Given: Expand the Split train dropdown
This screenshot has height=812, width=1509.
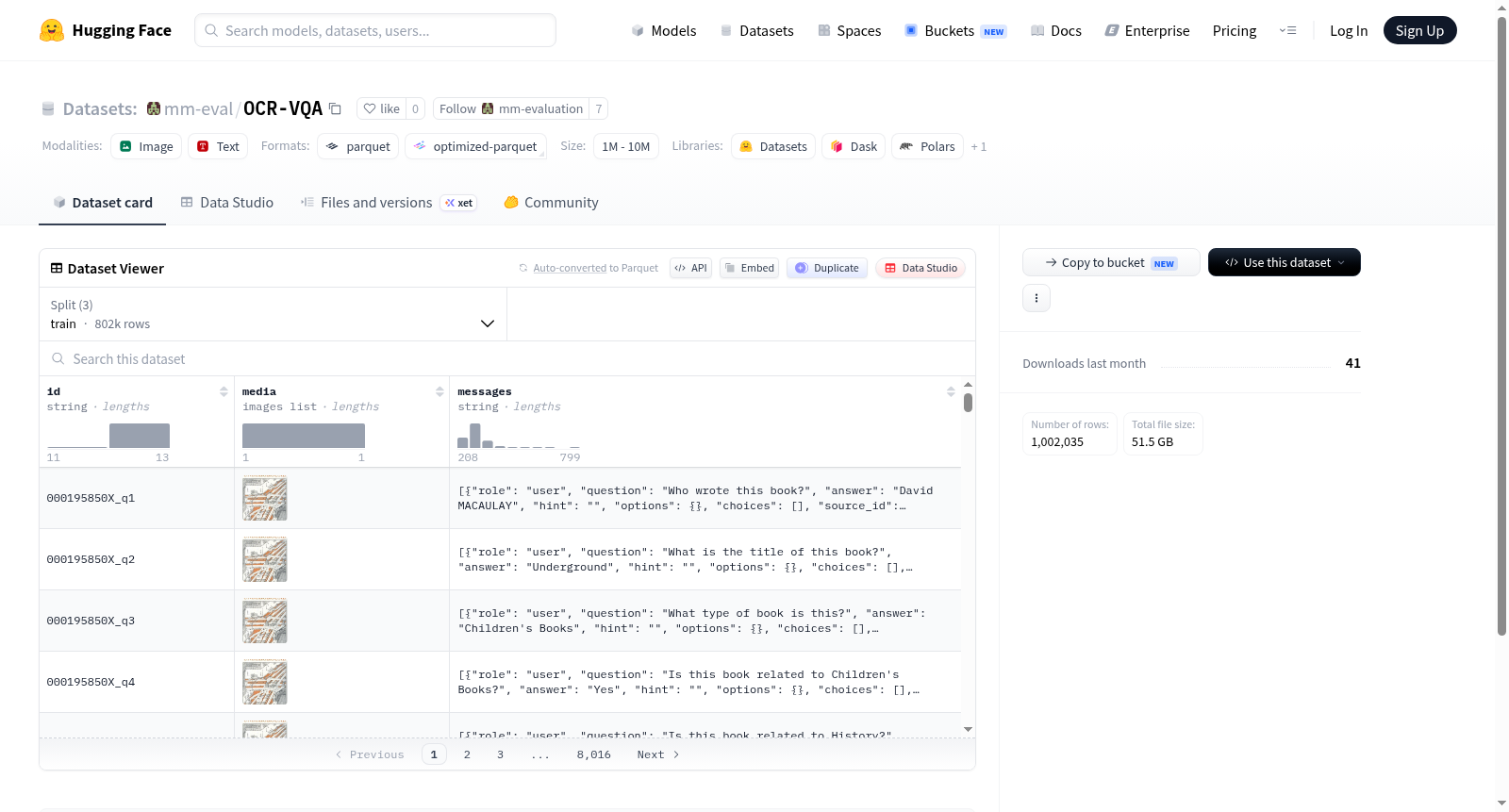Looking at the screenshot, I should click(x=273, y=314).
